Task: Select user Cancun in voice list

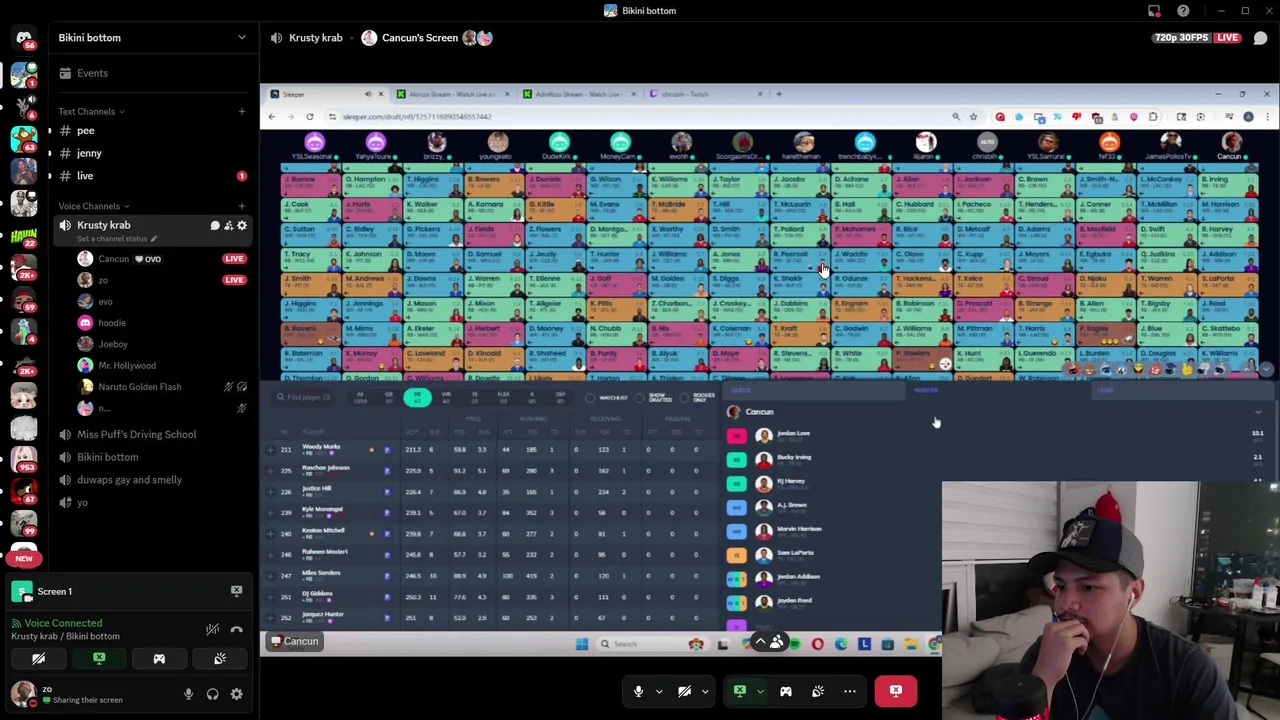Action: coord(113,259)
